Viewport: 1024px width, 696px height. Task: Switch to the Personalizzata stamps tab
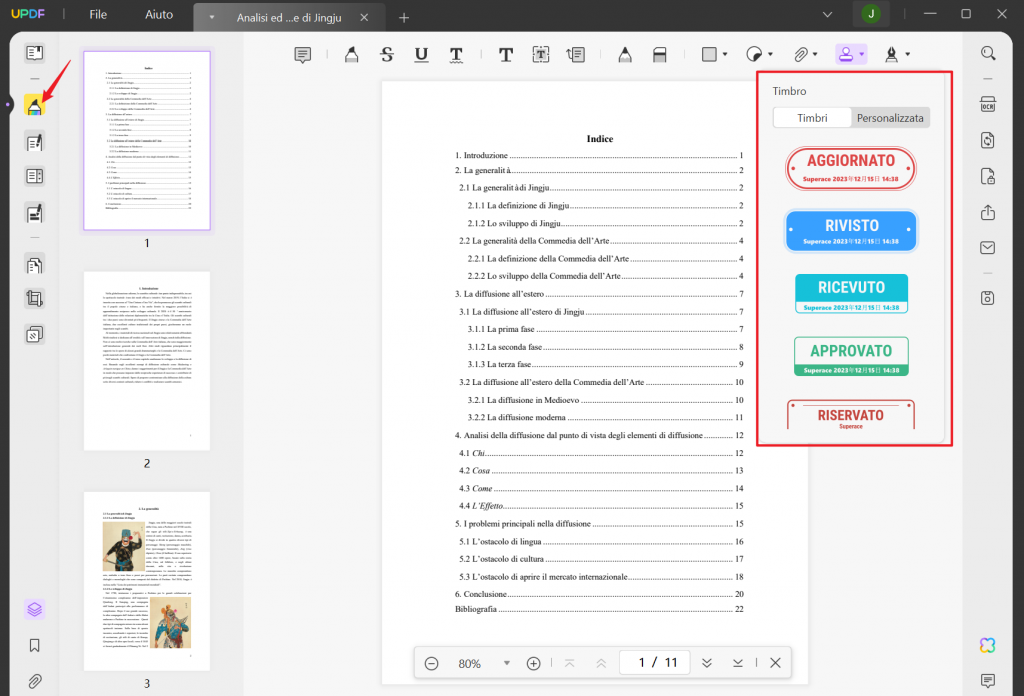889,117
